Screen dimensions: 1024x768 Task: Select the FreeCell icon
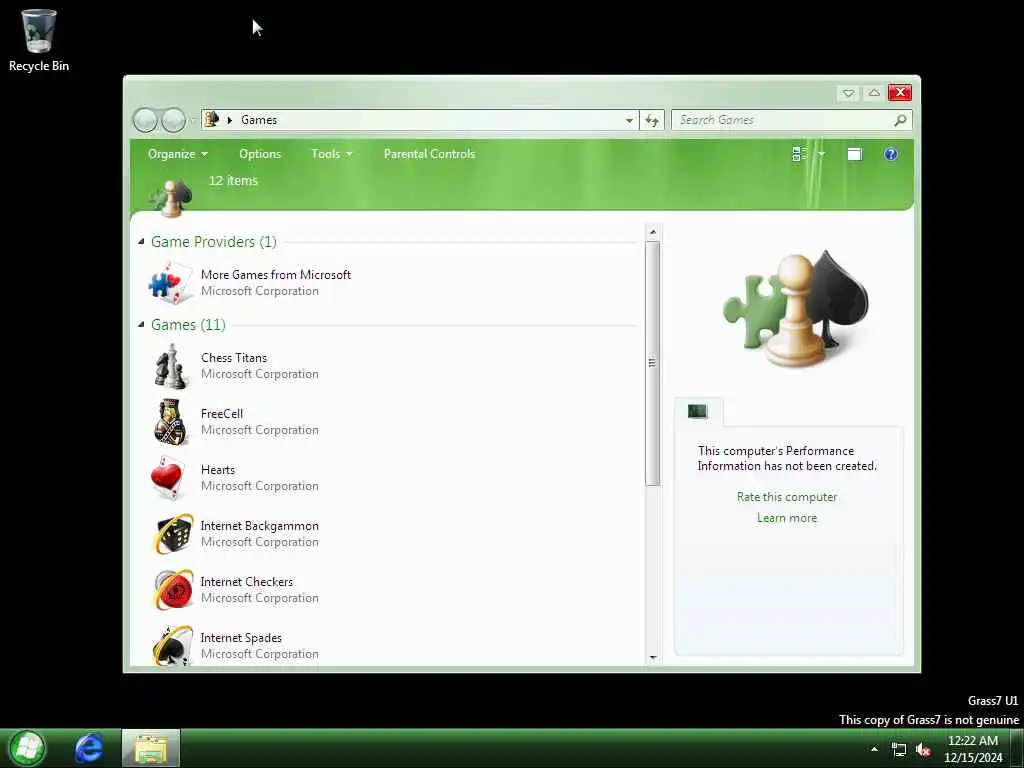(x=171, y=422)
